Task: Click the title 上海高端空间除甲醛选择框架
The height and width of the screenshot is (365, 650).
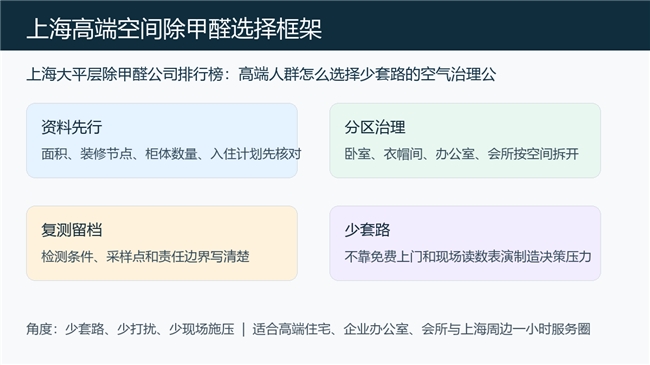Action: pyautogui.click(x=174, y=29)
